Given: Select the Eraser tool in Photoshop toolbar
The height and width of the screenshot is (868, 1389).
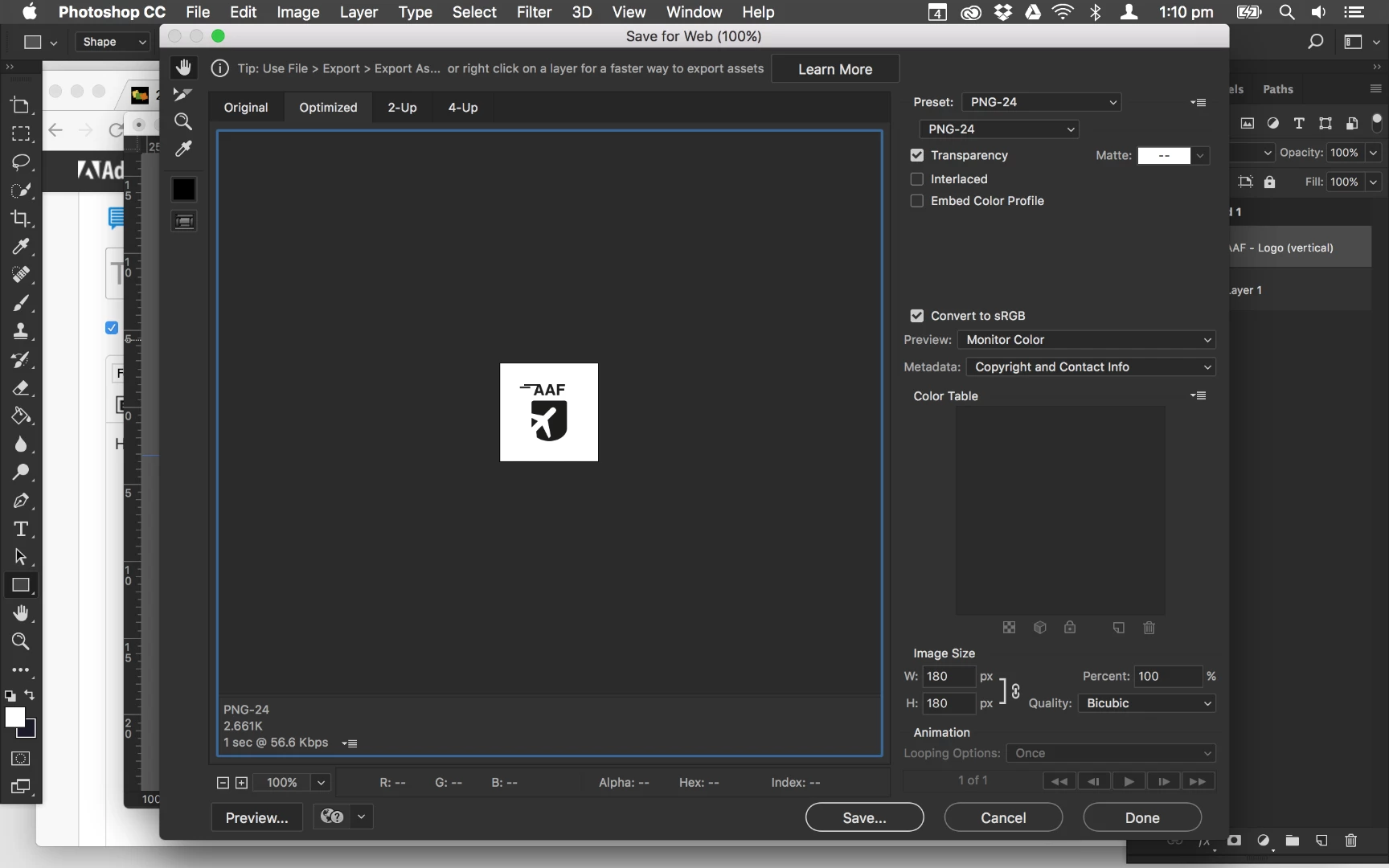Looking at the screenshot, I should [21, 387].
